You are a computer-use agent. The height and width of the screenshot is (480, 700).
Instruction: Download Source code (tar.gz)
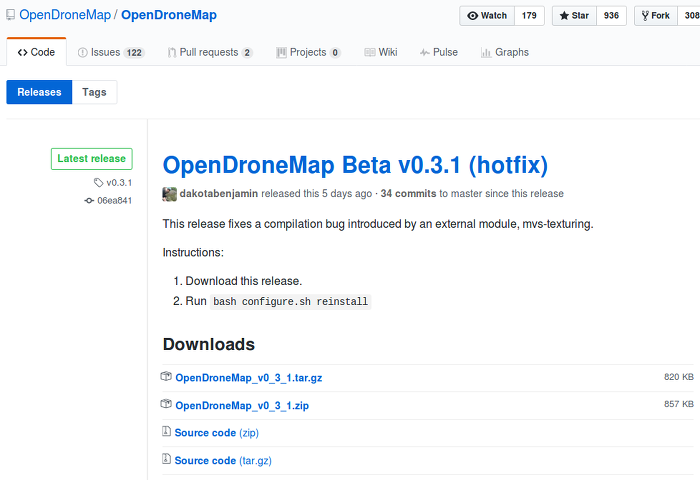(x=223, y=460)
